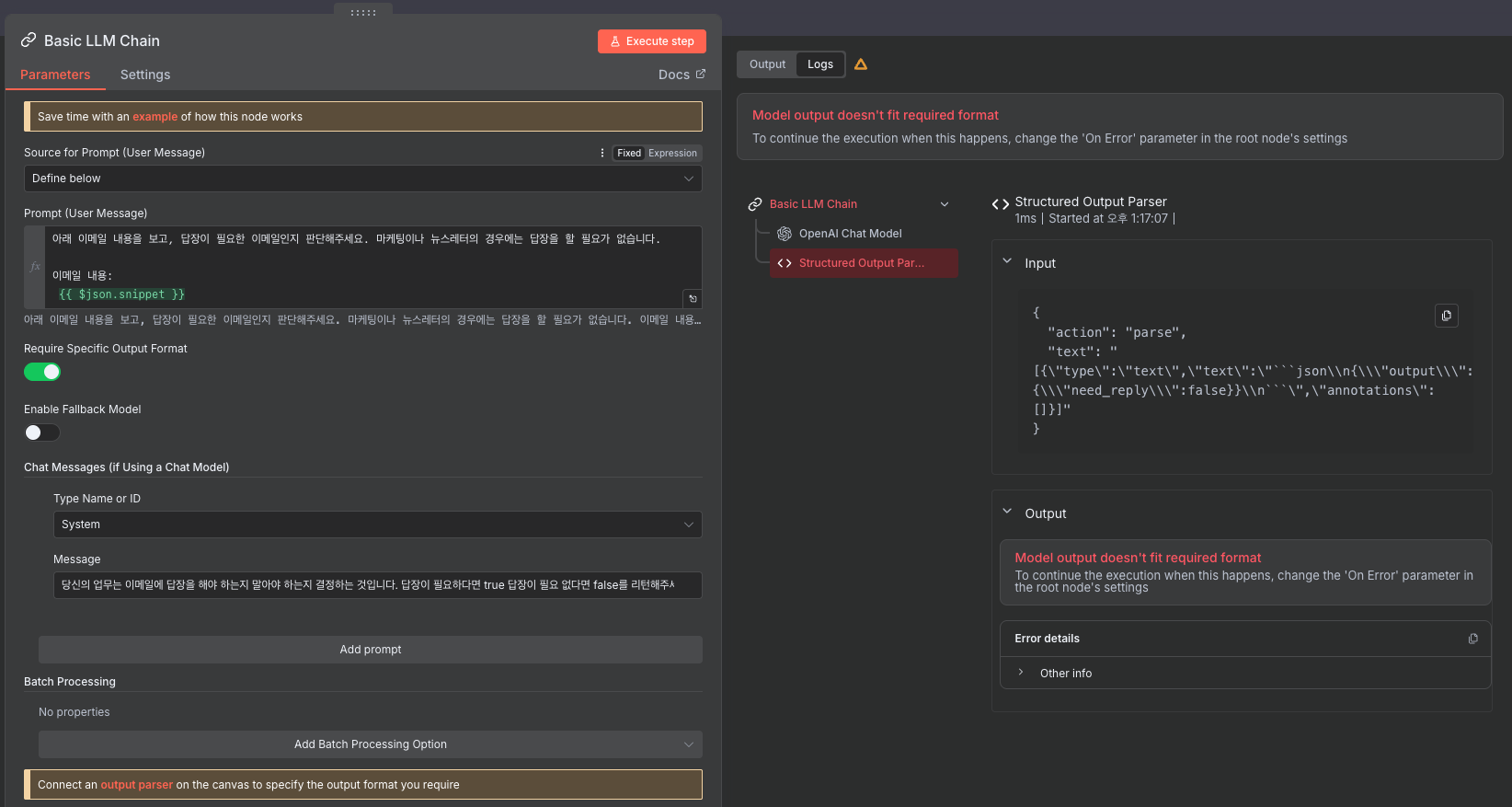
Task: Select the OpenAI Chat Model log entry
Action: point(850,234)
